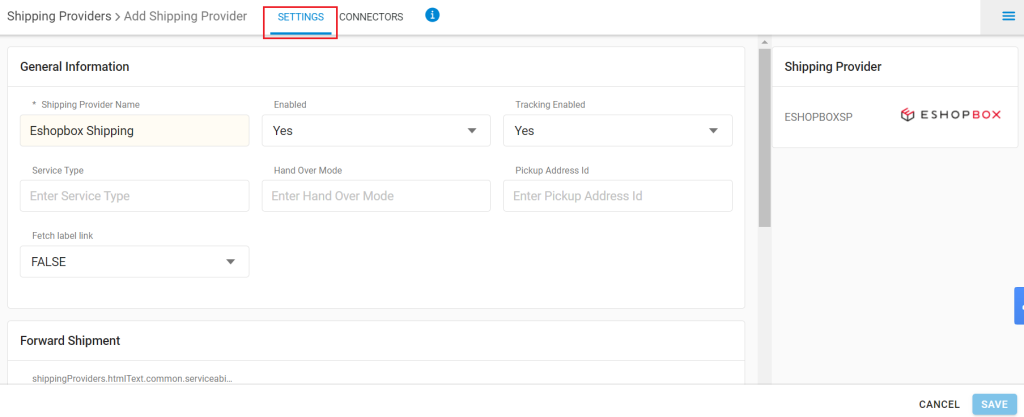Click the vertical scrollbar thumb

[765, 137]
